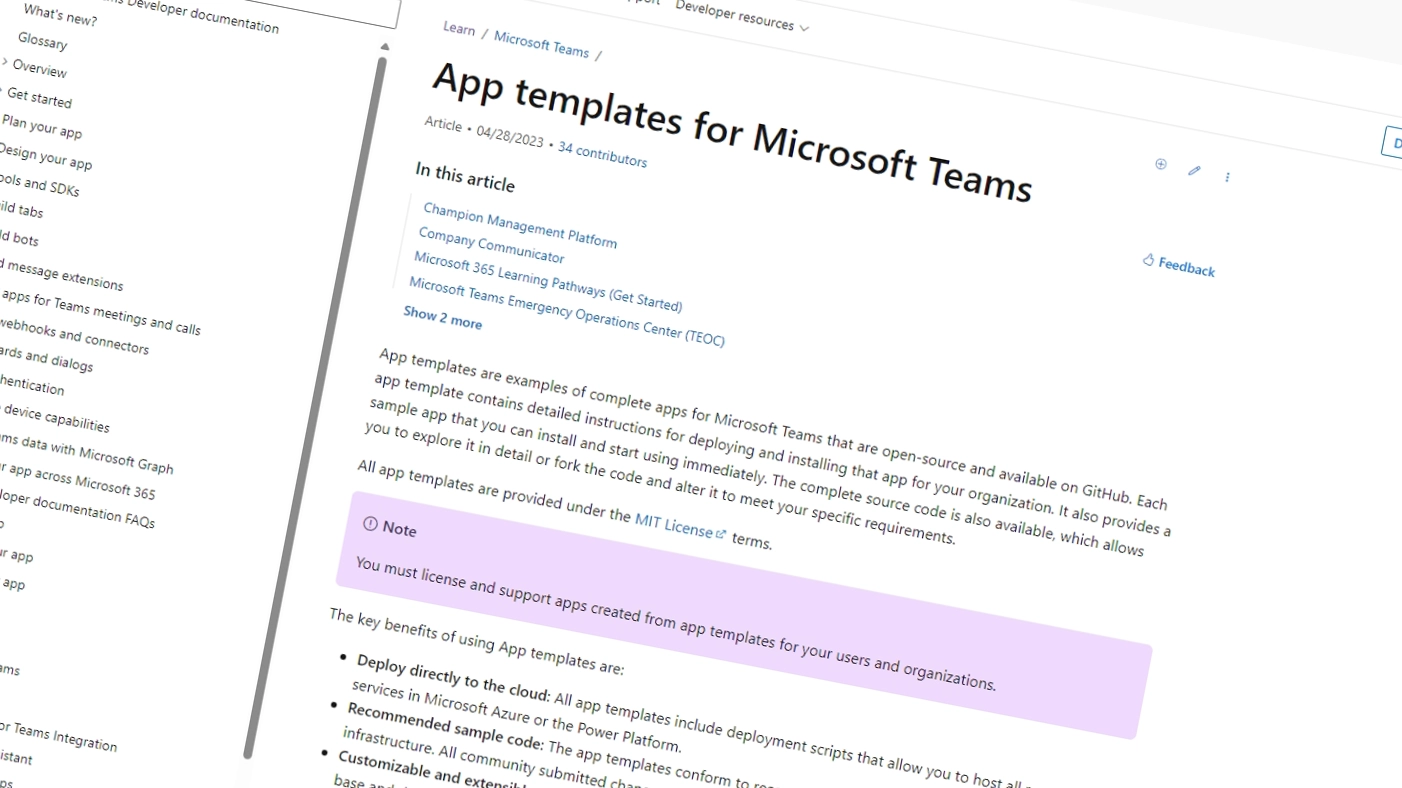Click Show 2 more to reveal hidden links
Viewport: 1402px width, 788px height.
coord(442,318)
